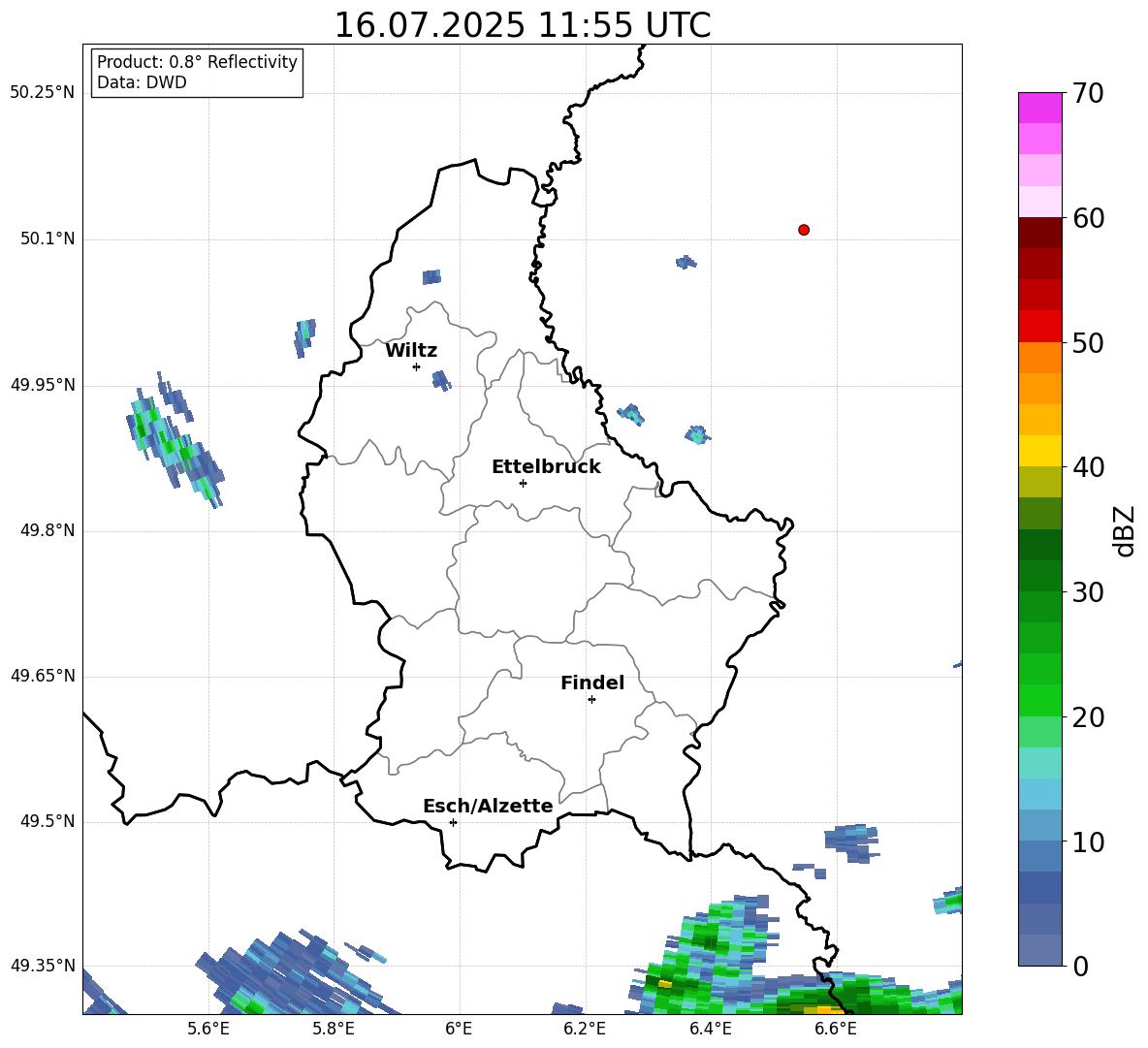Click the colorbar tick value 0

[x=1080, y=966]
